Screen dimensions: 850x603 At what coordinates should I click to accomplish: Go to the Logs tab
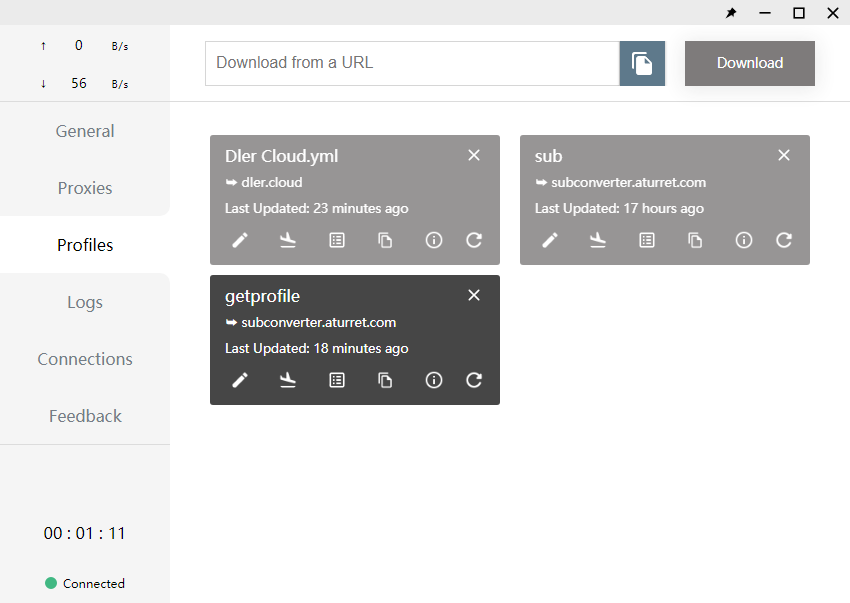click(85, 302)
